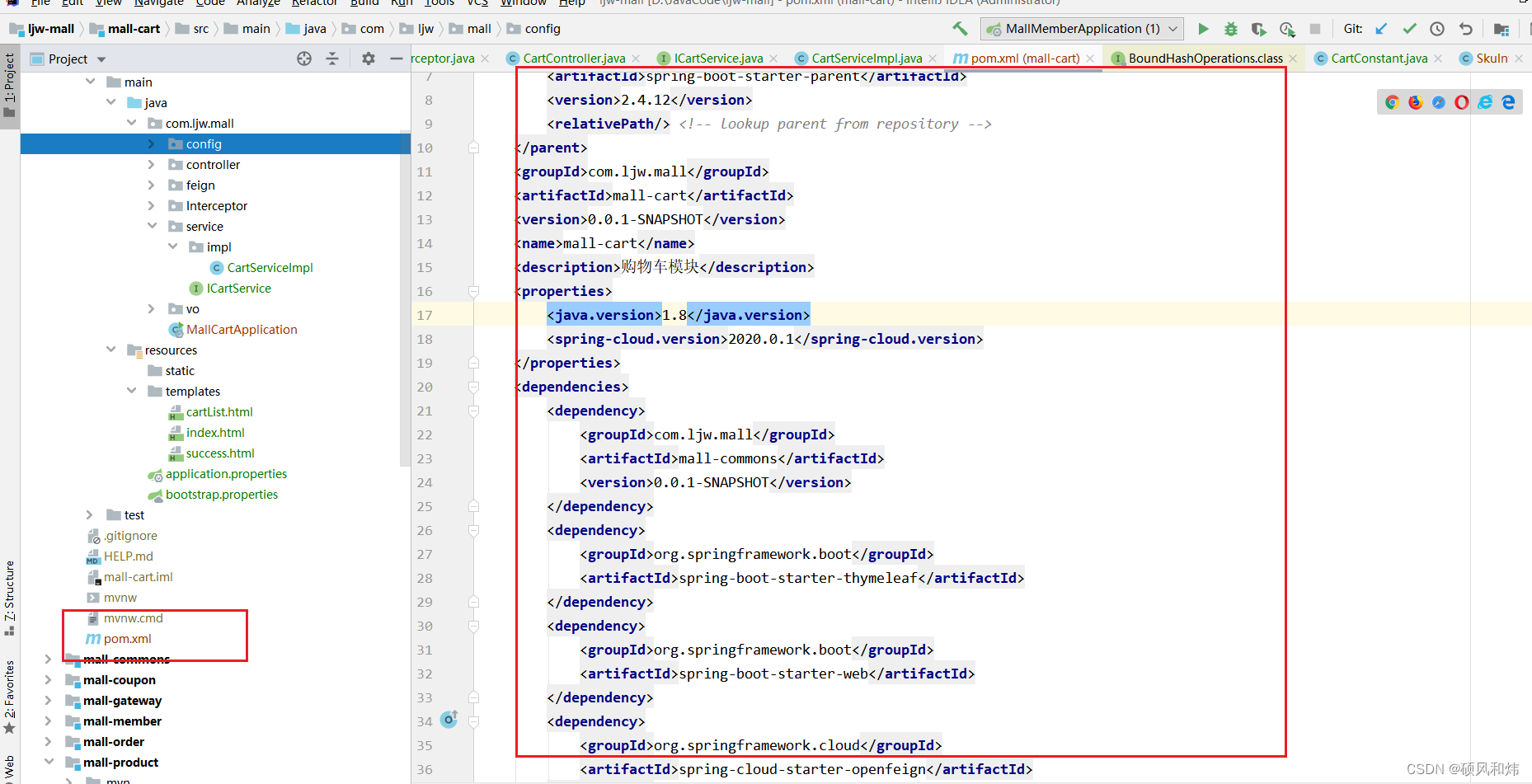Close the pom.xml (mall-cart) tab
The width and height of the screenshot is (1532, 784).
pos(1090,59)
